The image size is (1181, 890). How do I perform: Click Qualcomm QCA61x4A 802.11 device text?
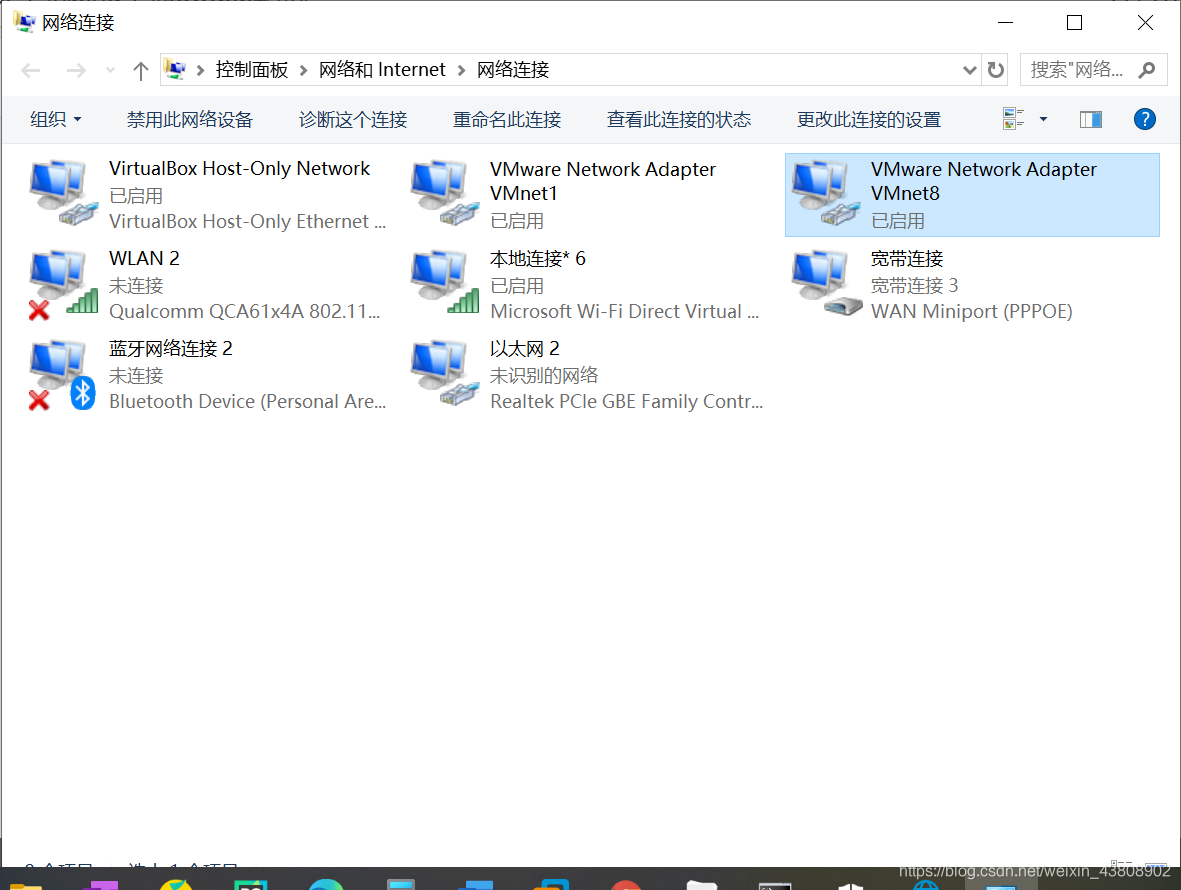(x=245, y=311)
